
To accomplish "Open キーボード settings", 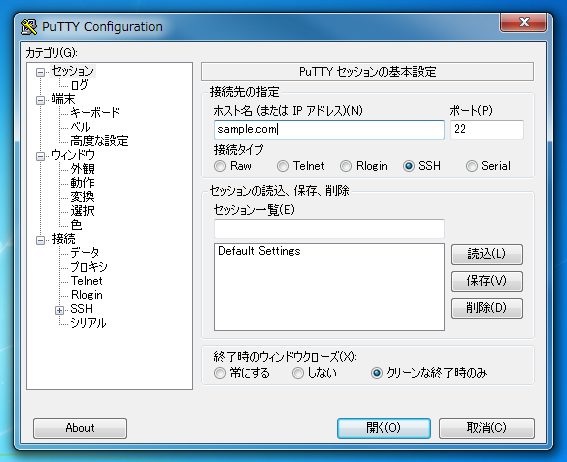I will 95,113.
